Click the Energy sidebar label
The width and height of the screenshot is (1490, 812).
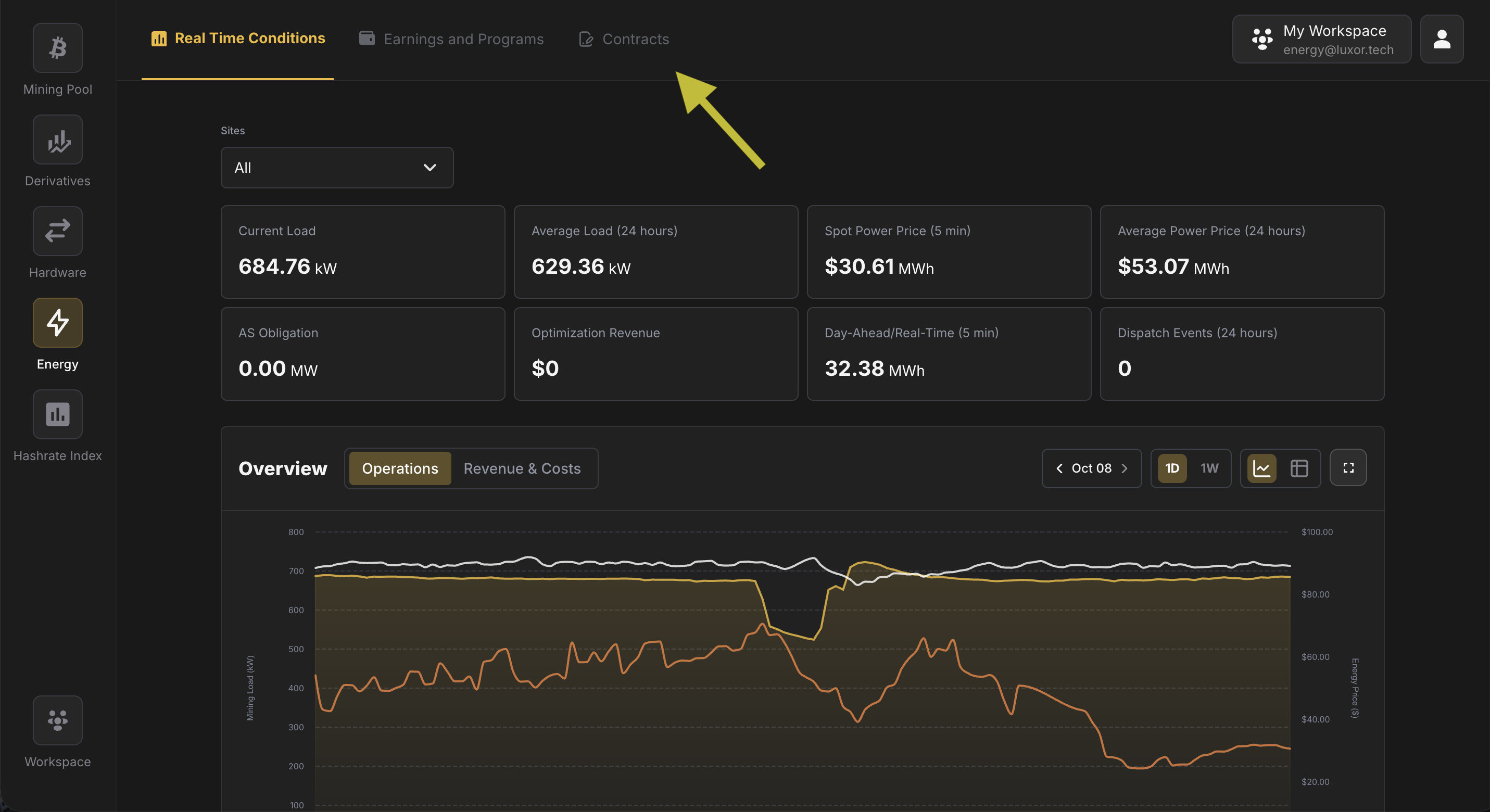57,364
